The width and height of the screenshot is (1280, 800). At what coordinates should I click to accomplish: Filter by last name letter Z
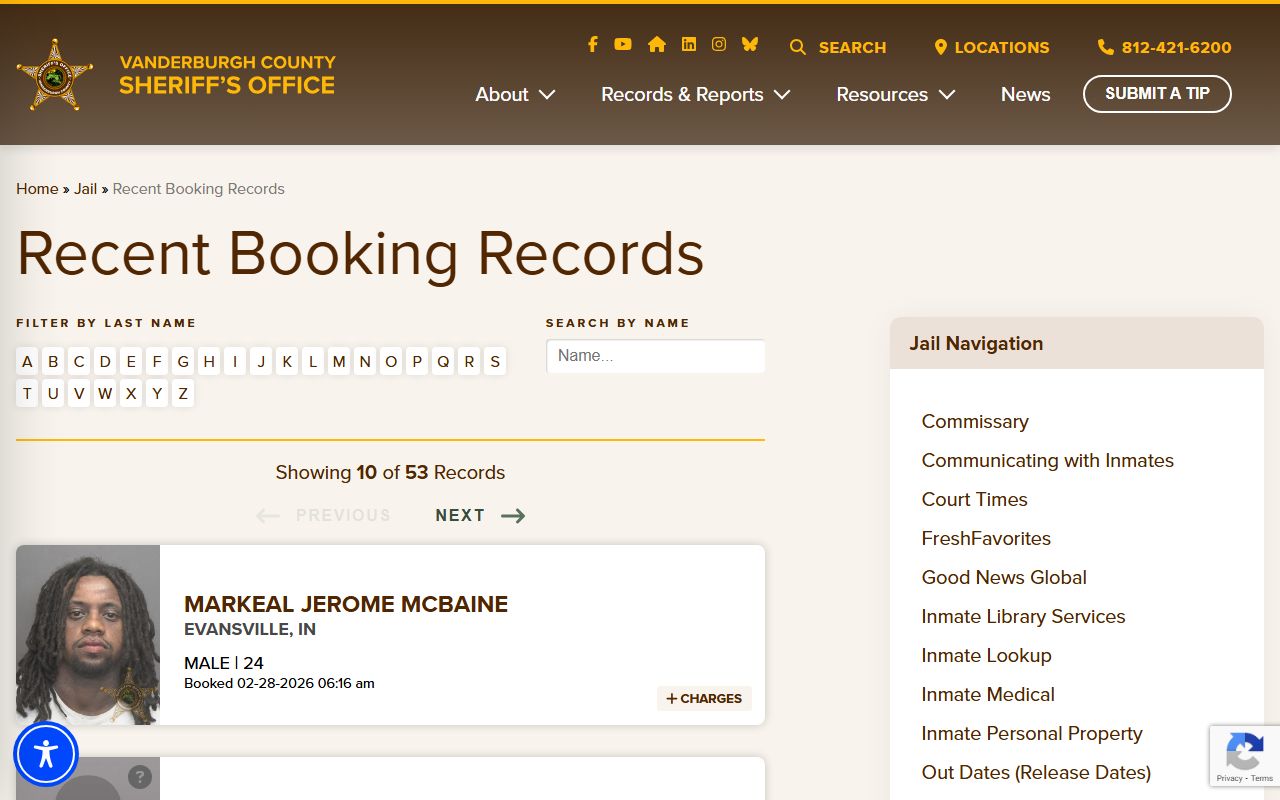pyautogui.click(x=183, y=394)
